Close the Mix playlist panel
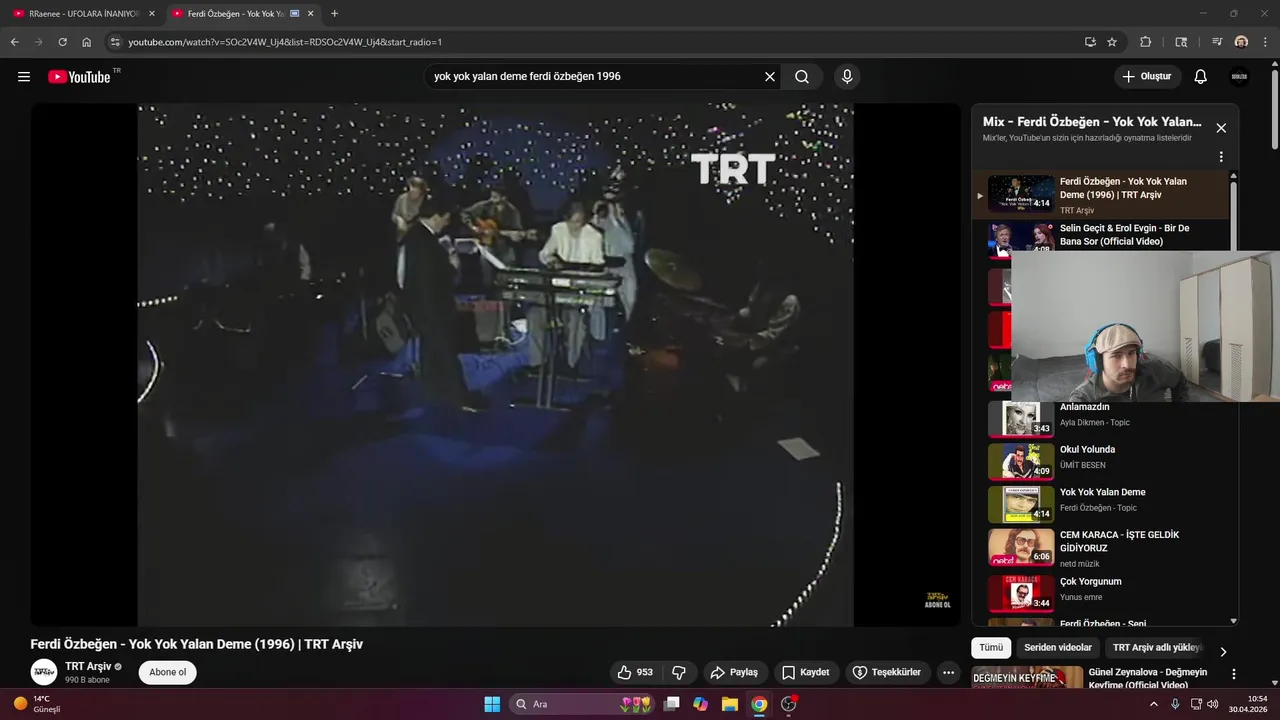The width and height of the screenshot is (1280, 720). pyautogui.click(x=1221, y=128)
